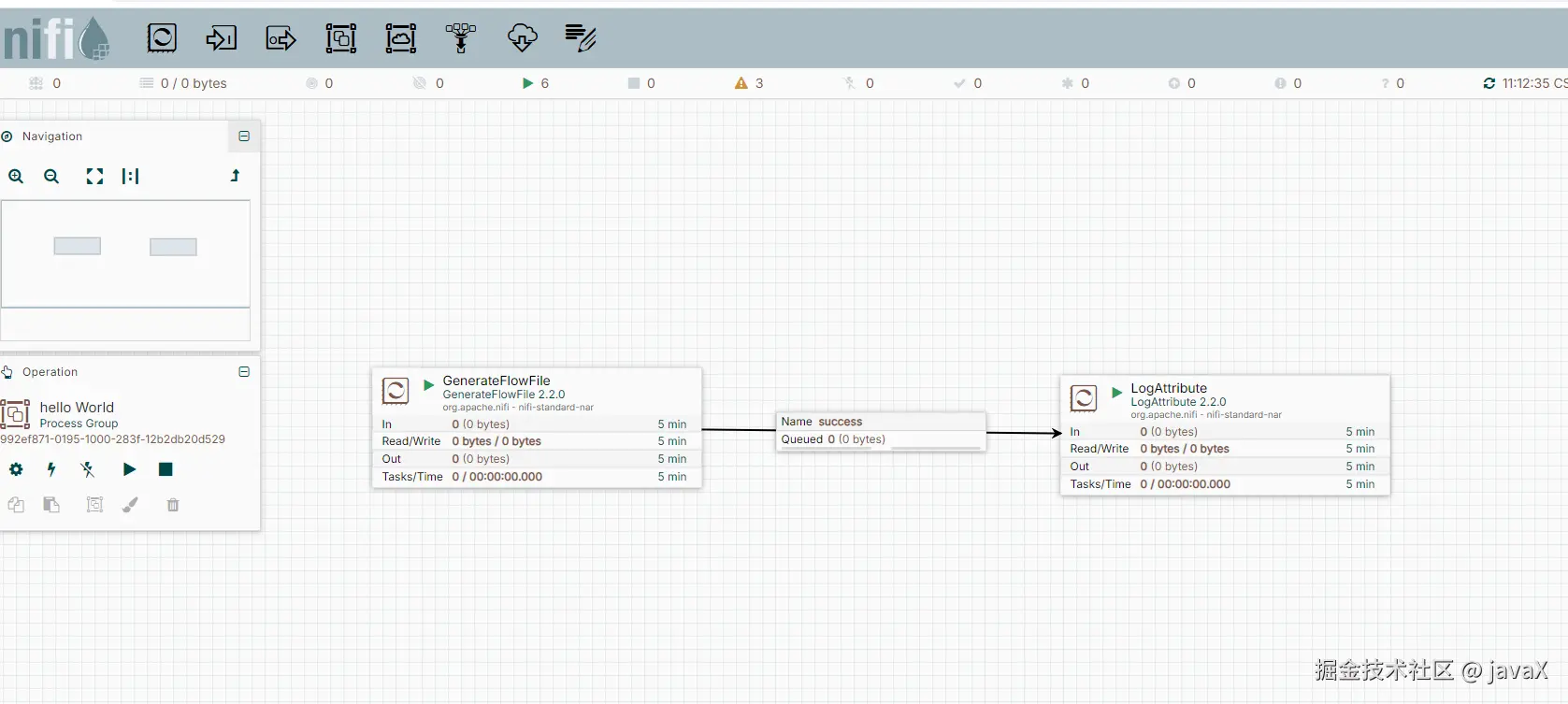Click the LogAttribute processor icon
This screenshot has height=704, width=1568.
1084,398
